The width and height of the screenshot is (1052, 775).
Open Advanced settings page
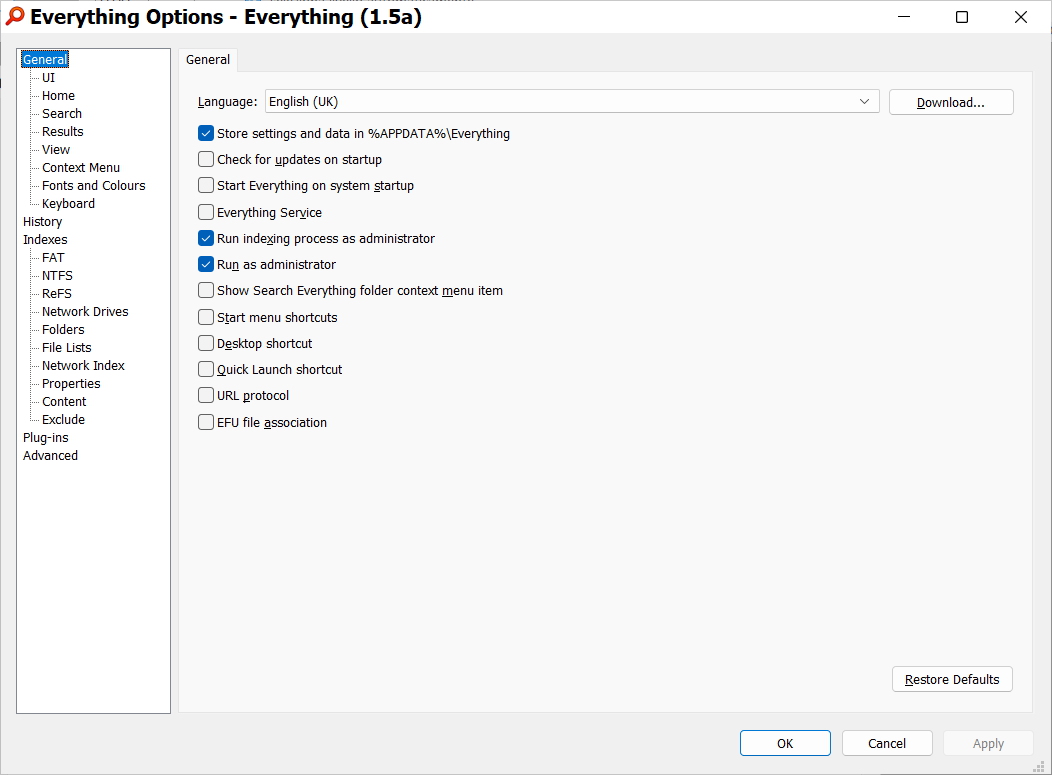(50, 456)
